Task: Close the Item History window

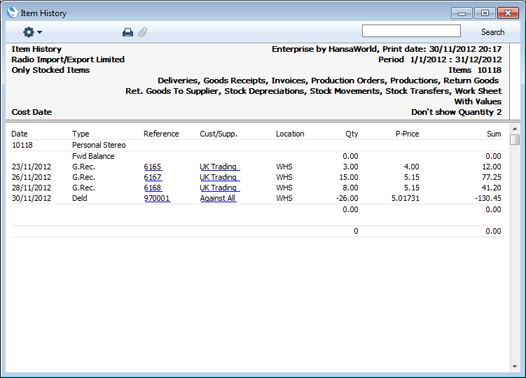Action: (508, 13)
